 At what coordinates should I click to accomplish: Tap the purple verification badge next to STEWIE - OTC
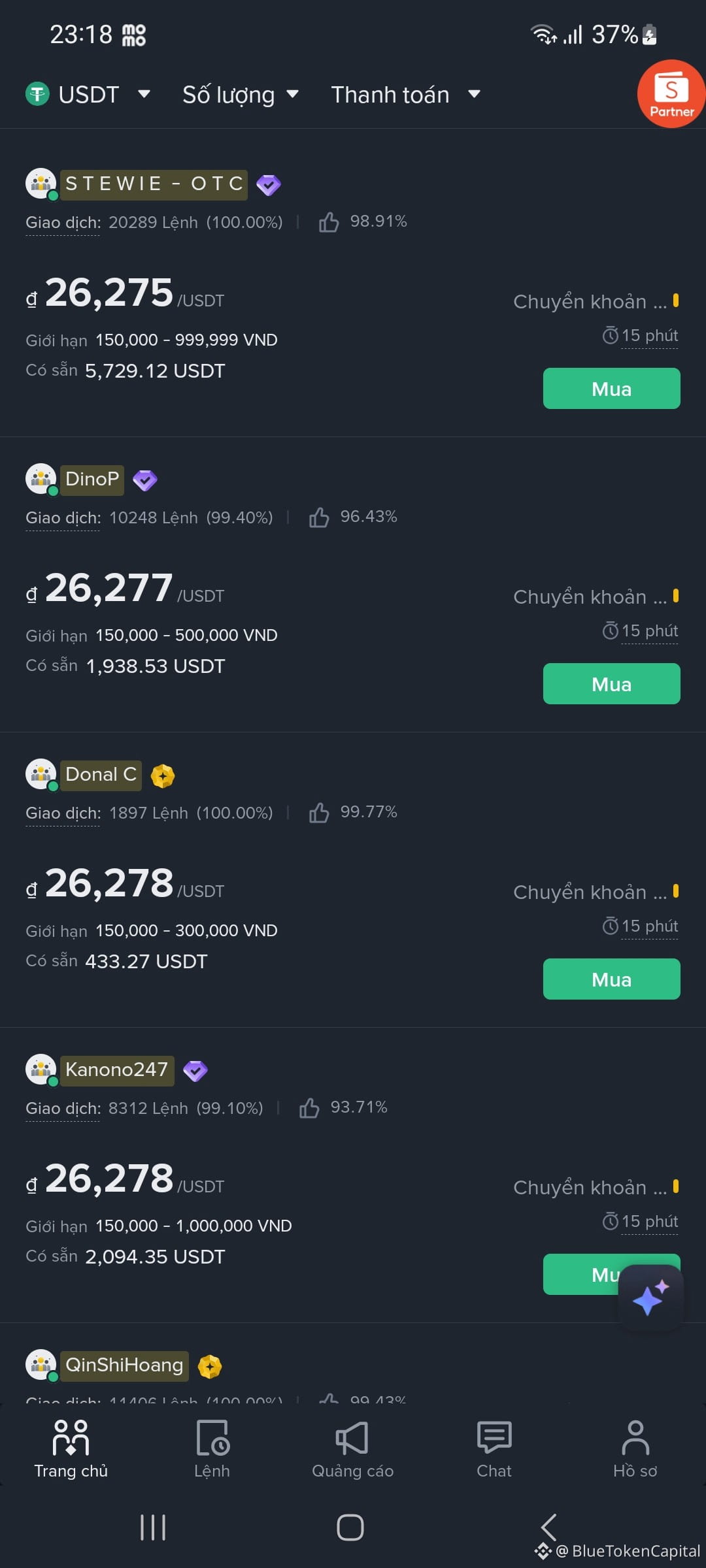[270, 185]
